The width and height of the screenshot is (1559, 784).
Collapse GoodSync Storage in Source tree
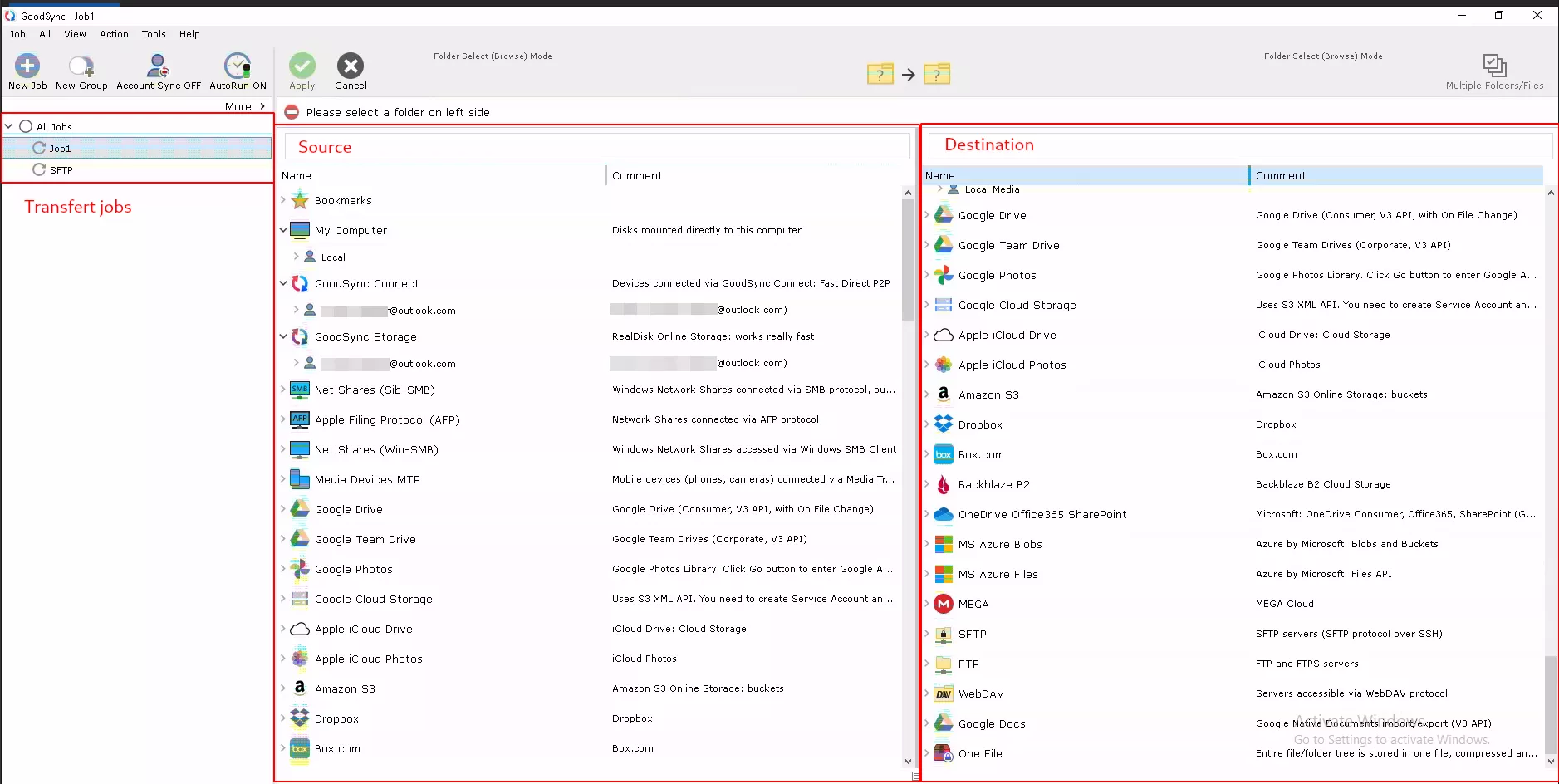[283, 336]
